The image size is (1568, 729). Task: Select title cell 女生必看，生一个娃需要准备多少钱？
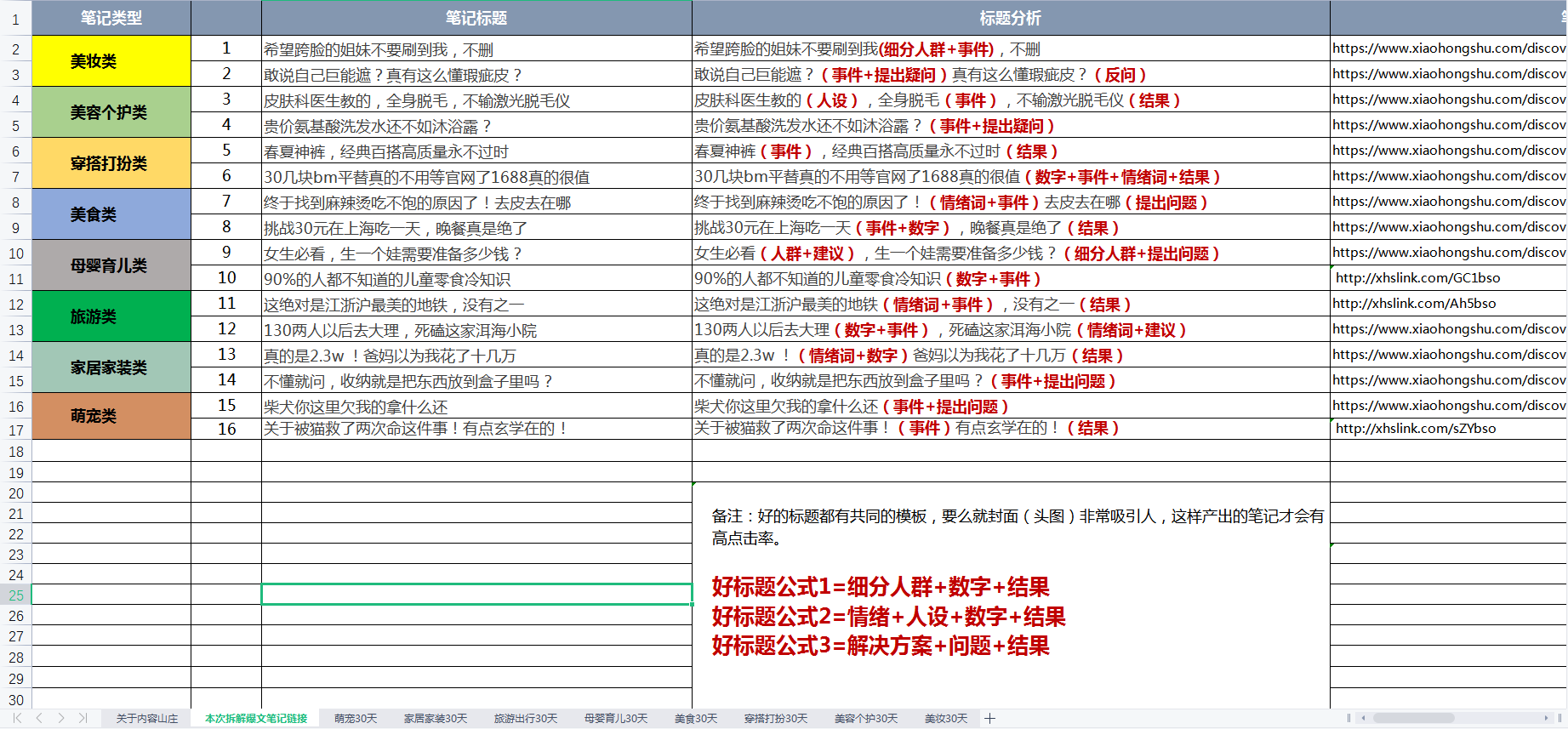(476, 253)
